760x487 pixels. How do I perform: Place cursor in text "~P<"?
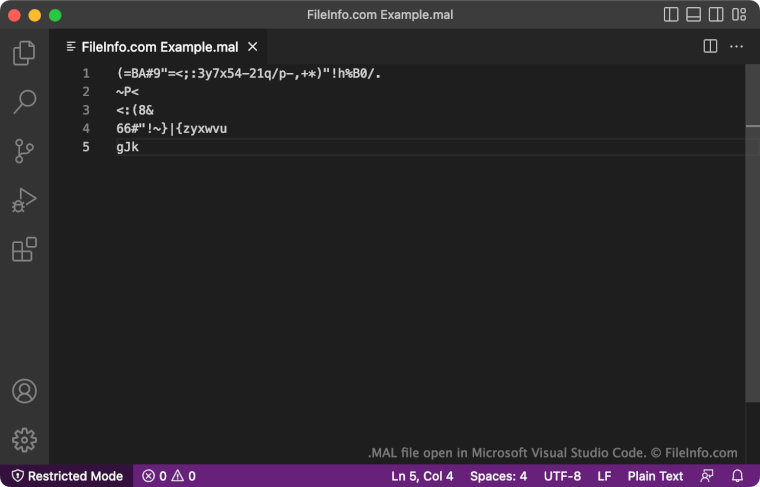pos(127,92)
